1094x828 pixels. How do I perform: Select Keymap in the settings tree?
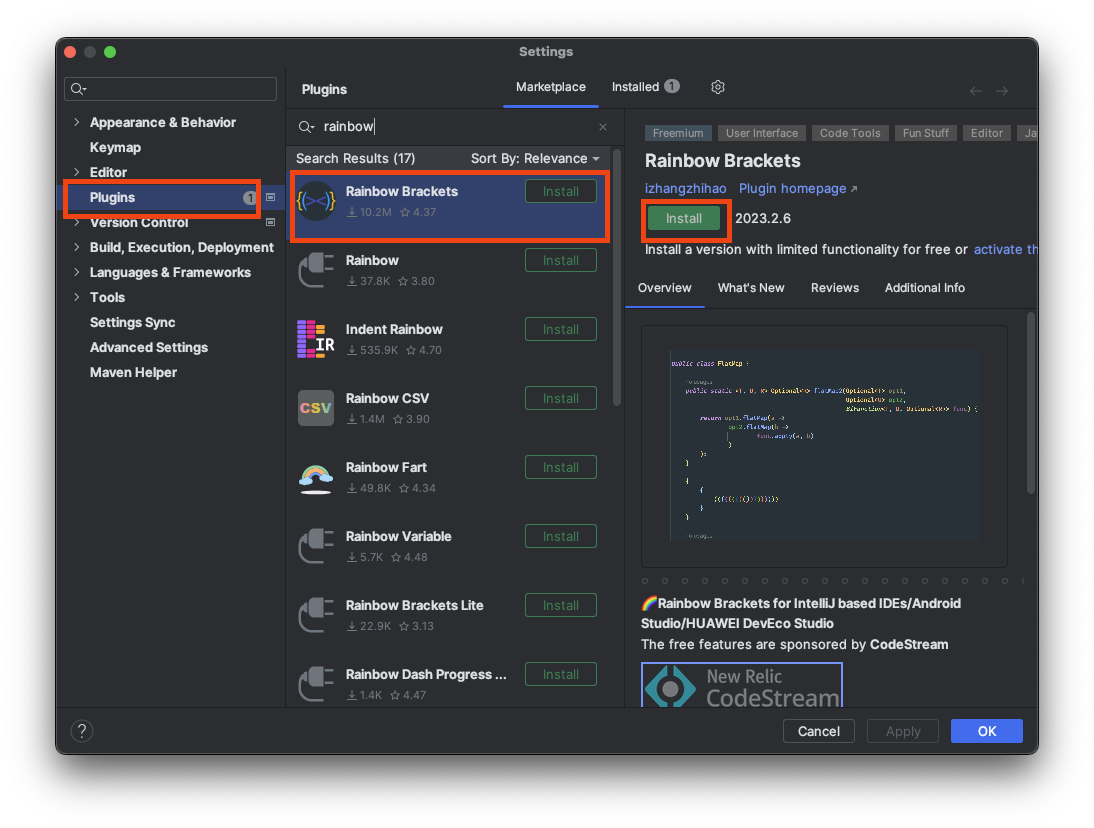pos(115,147)
